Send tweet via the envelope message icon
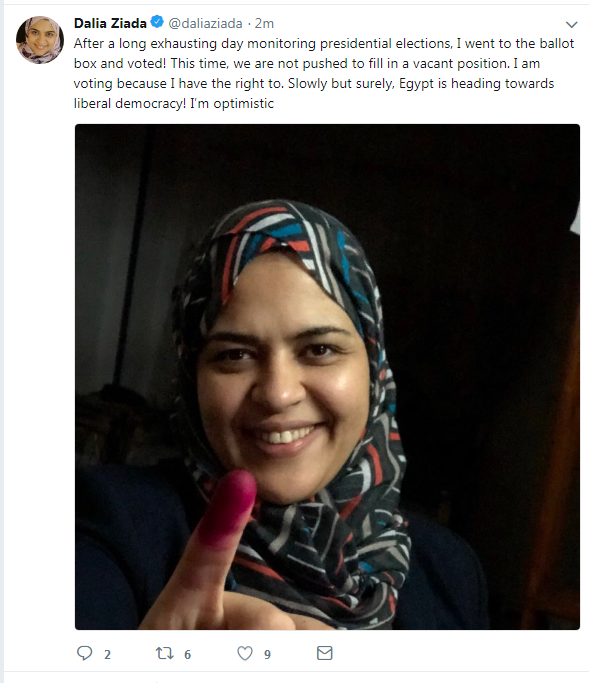589x683 pixels. (x=325, y=653)
